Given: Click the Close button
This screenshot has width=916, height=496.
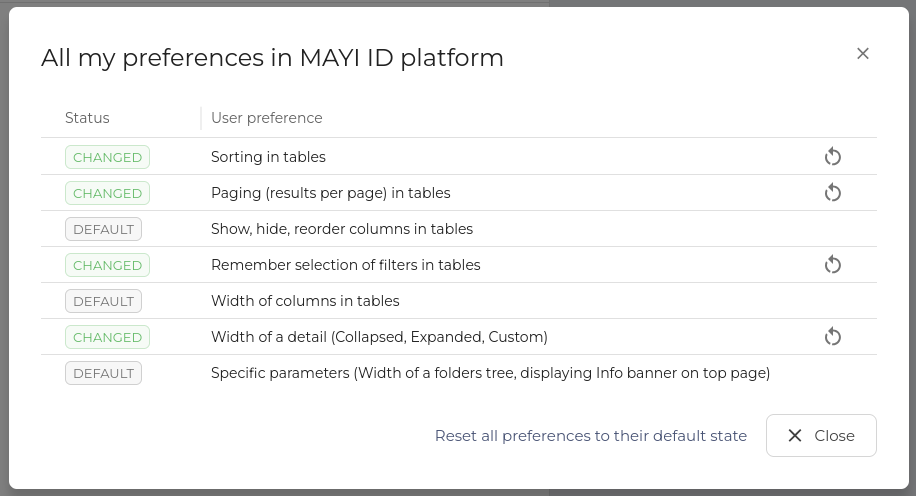Looking at the screenshot, I should (x=821, y=435).
